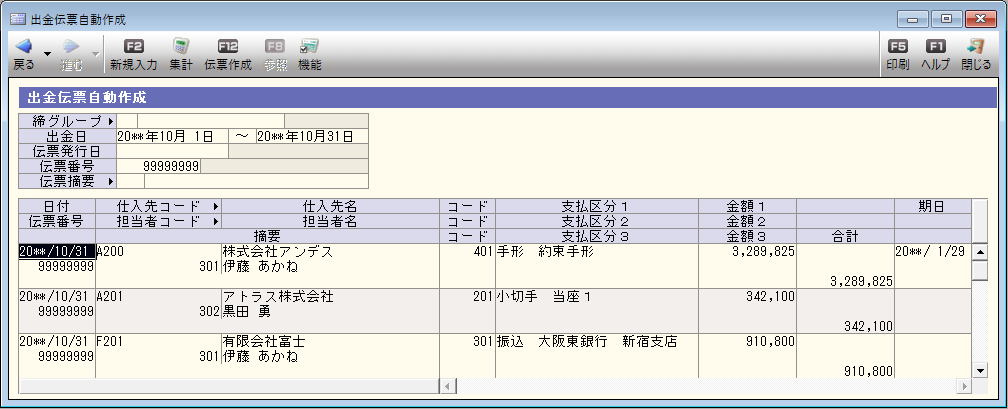Screen dimensions: 1008x409
Task: Click the vertical scrollbar down arrow
Action: pyautogui.click(x=980, y=368)
